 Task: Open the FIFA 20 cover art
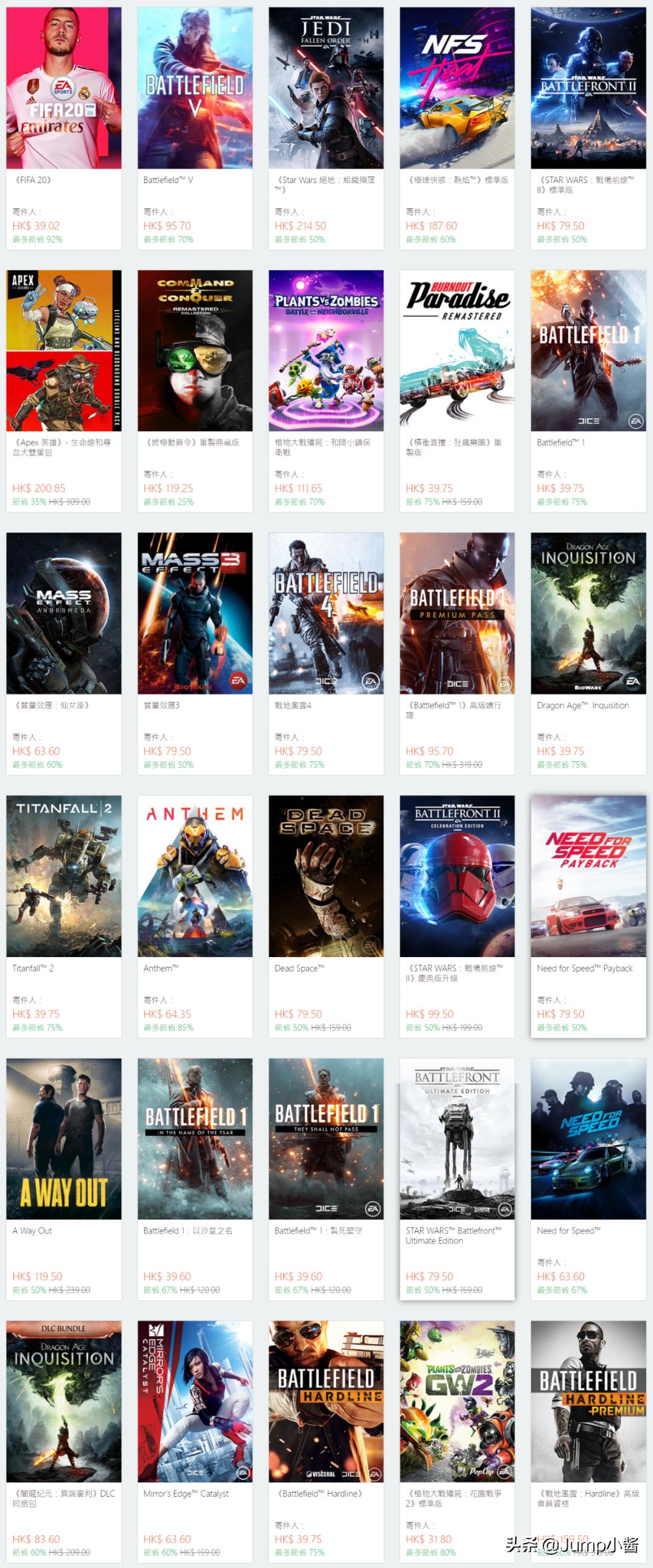coord(64,88)
